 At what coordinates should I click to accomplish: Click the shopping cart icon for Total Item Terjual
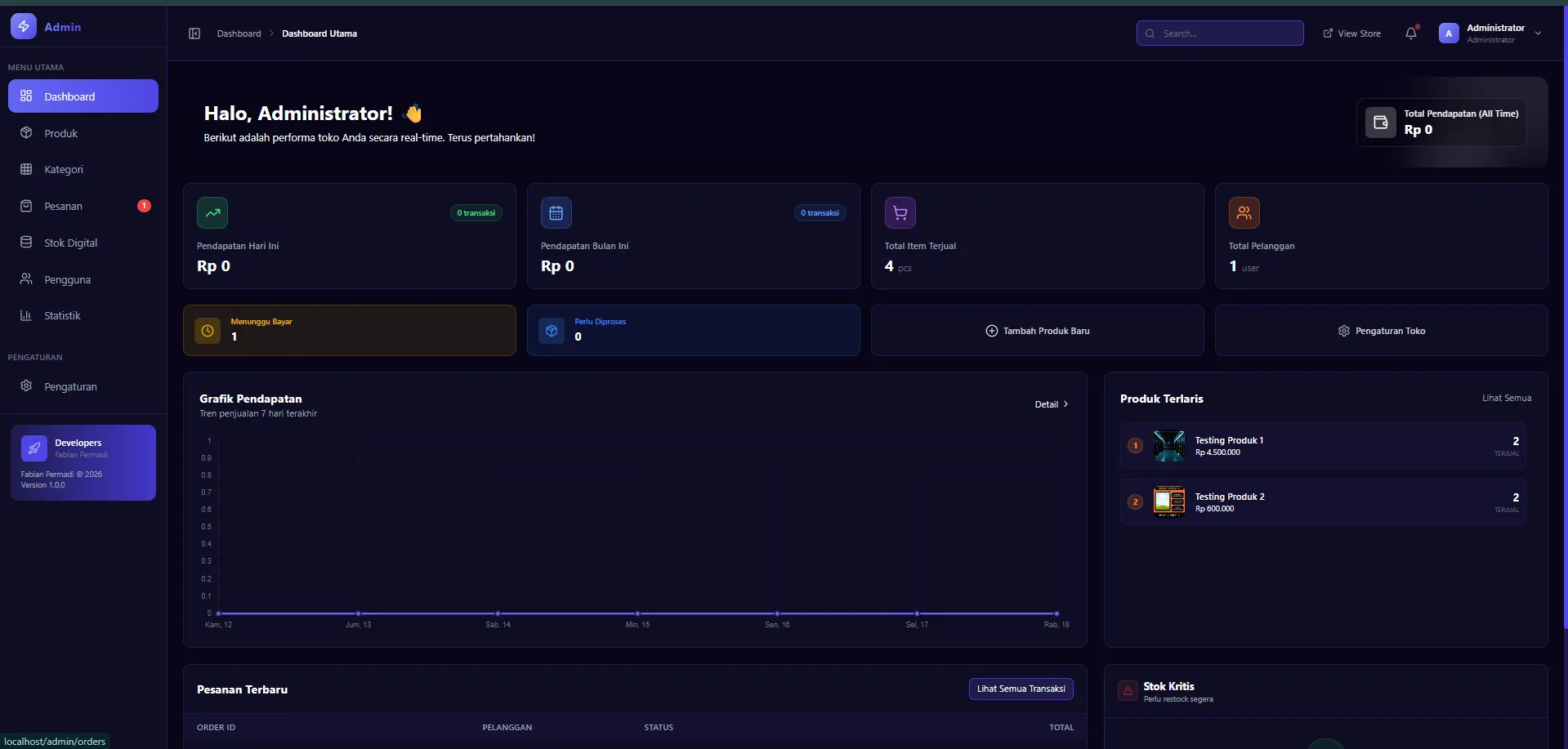tap(900, 213)
